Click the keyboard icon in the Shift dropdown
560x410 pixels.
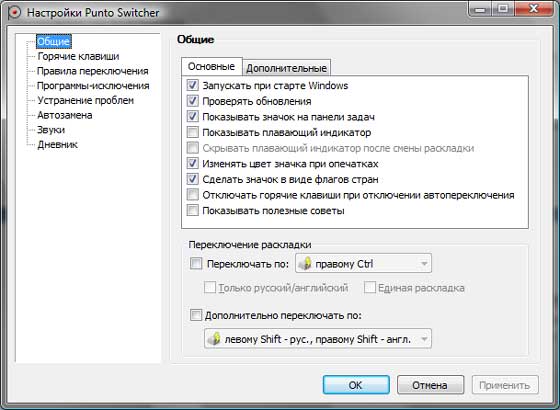(214, 339)
